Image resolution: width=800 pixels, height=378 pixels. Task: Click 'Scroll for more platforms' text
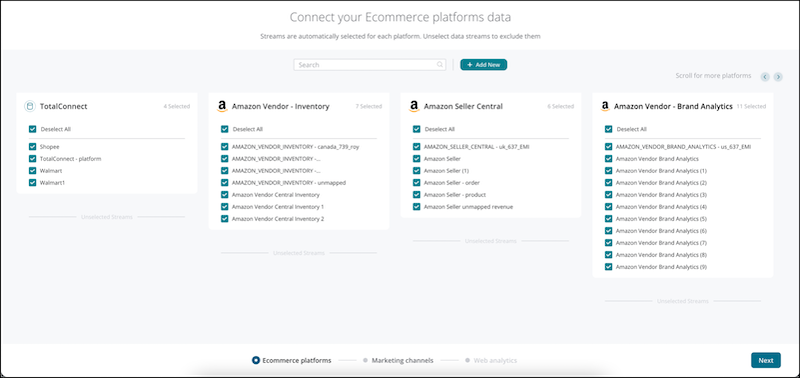point(713,75)
